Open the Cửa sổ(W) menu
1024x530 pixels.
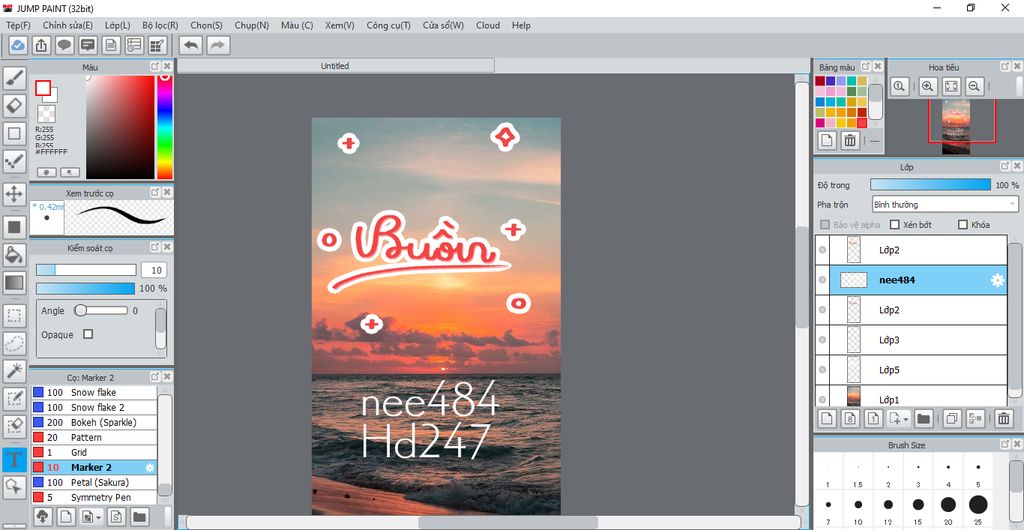point(443,25)
